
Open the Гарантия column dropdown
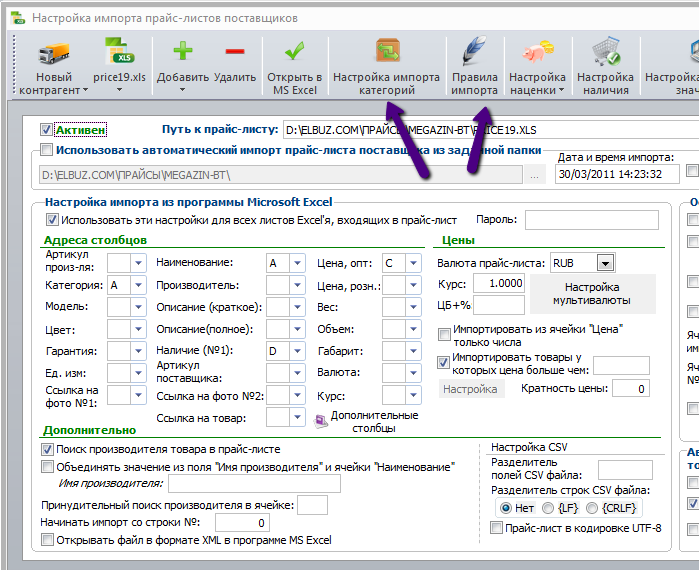coord(138,351)
